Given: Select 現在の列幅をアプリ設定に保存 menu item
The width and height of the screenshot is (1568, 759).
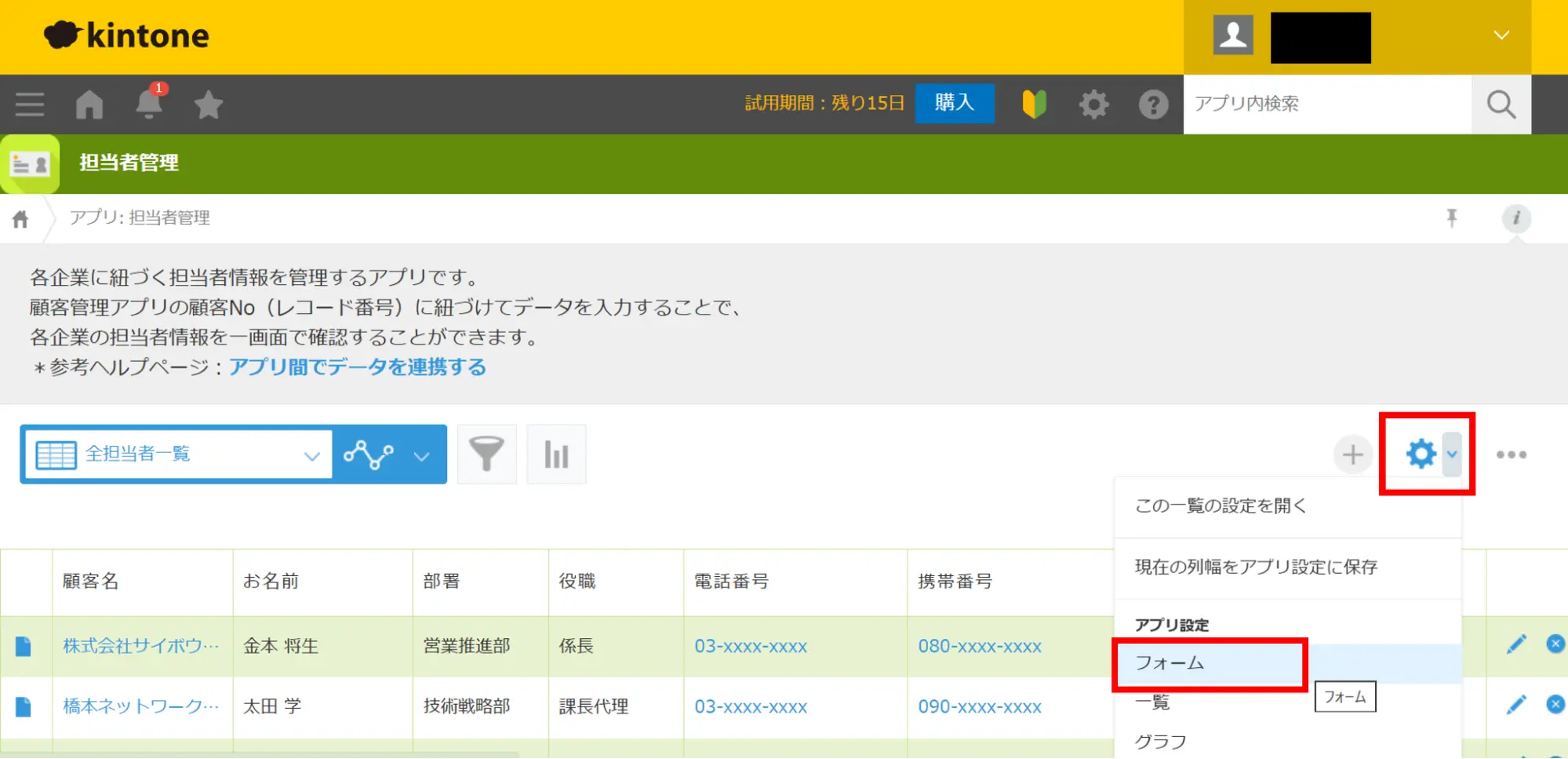Looking at the screenshot, I should 1256,567.
